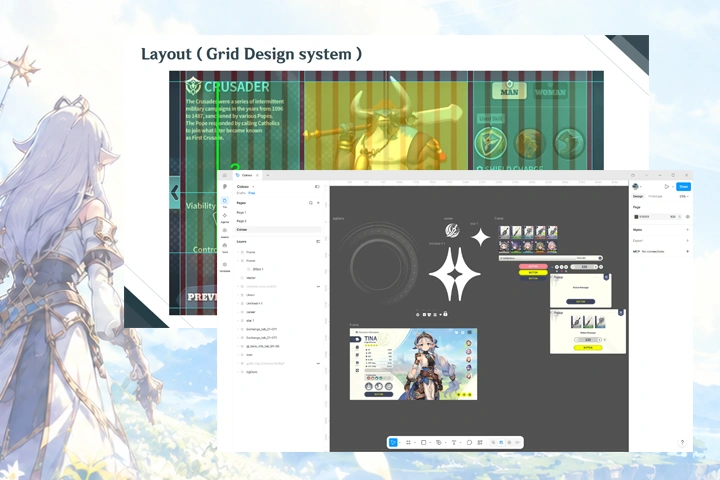Switch to Design mode in bottom toolbar
The height and width of the screenshot is (480, 720).
coord(501,442)
